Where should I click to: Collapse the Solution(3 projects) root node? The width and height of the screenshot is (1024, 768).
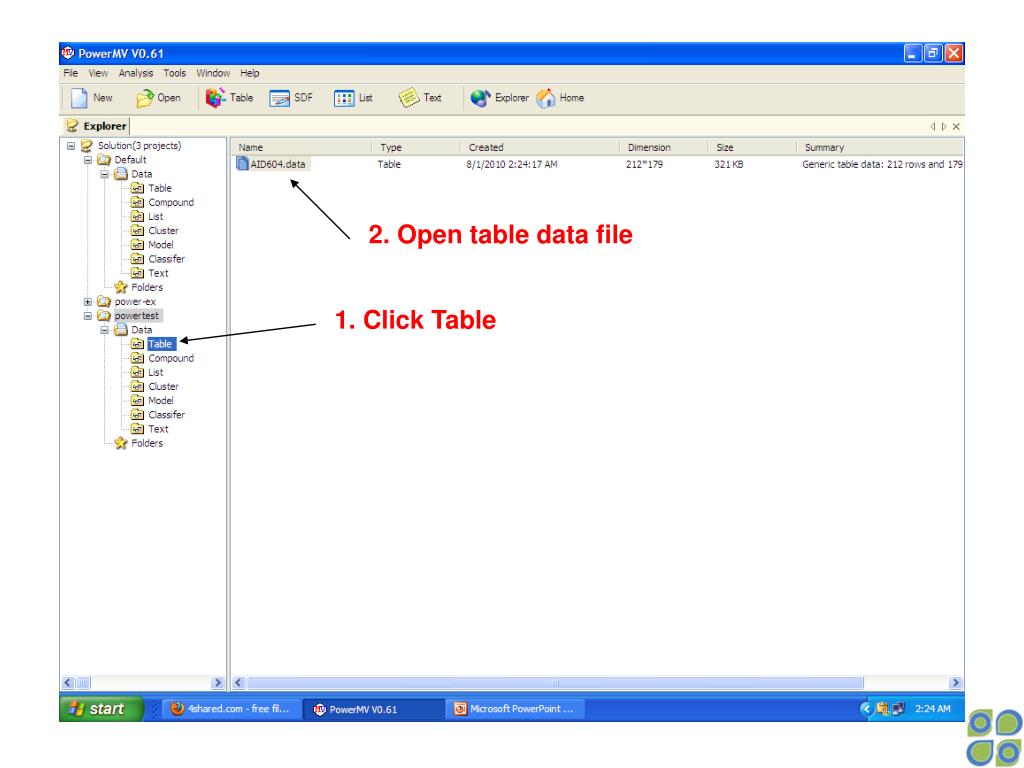coord(71,146)
